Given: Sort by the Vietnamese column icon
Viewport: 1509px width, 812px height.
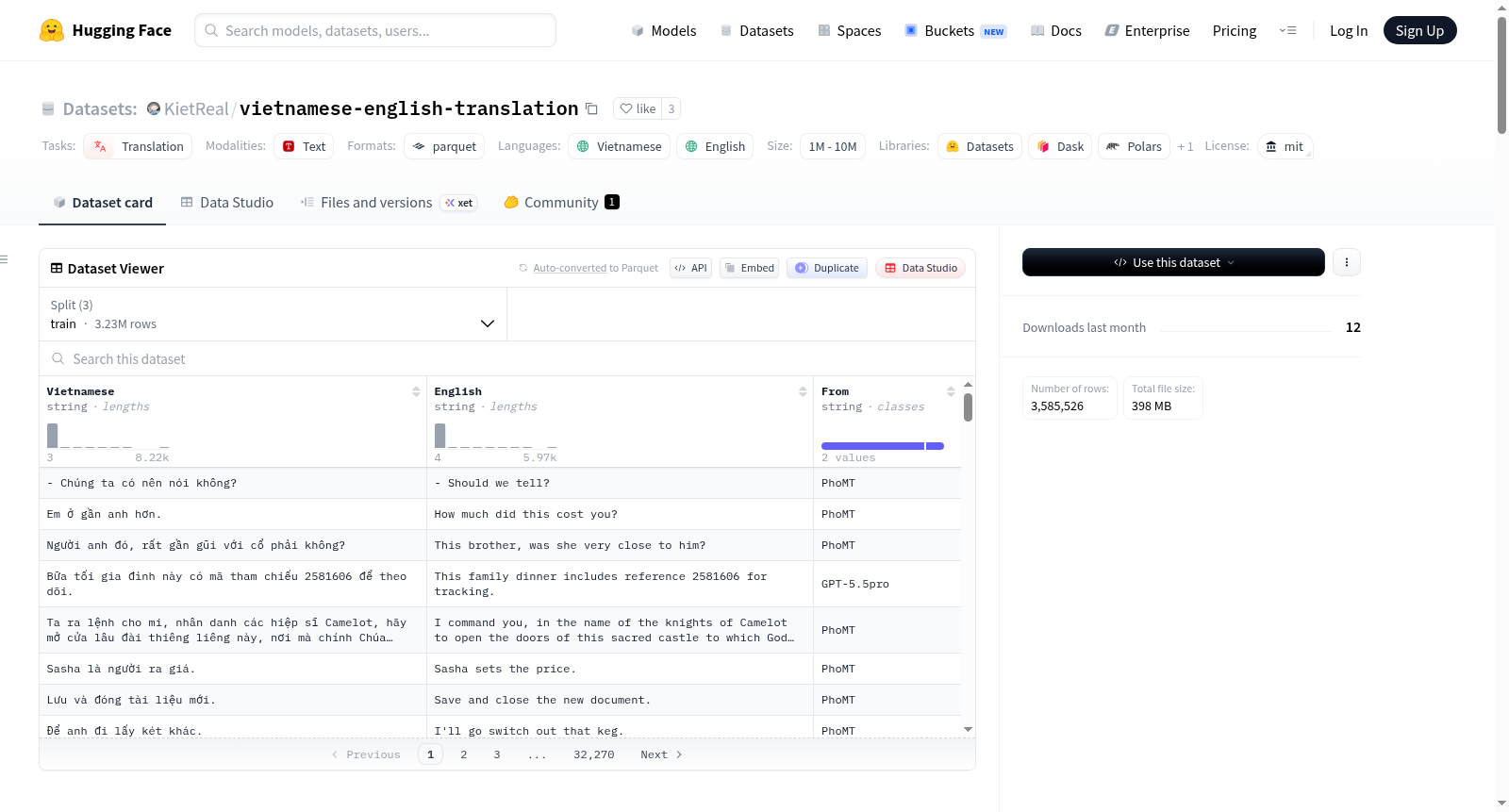Looking at the screenshot, I should click(416, 391).
